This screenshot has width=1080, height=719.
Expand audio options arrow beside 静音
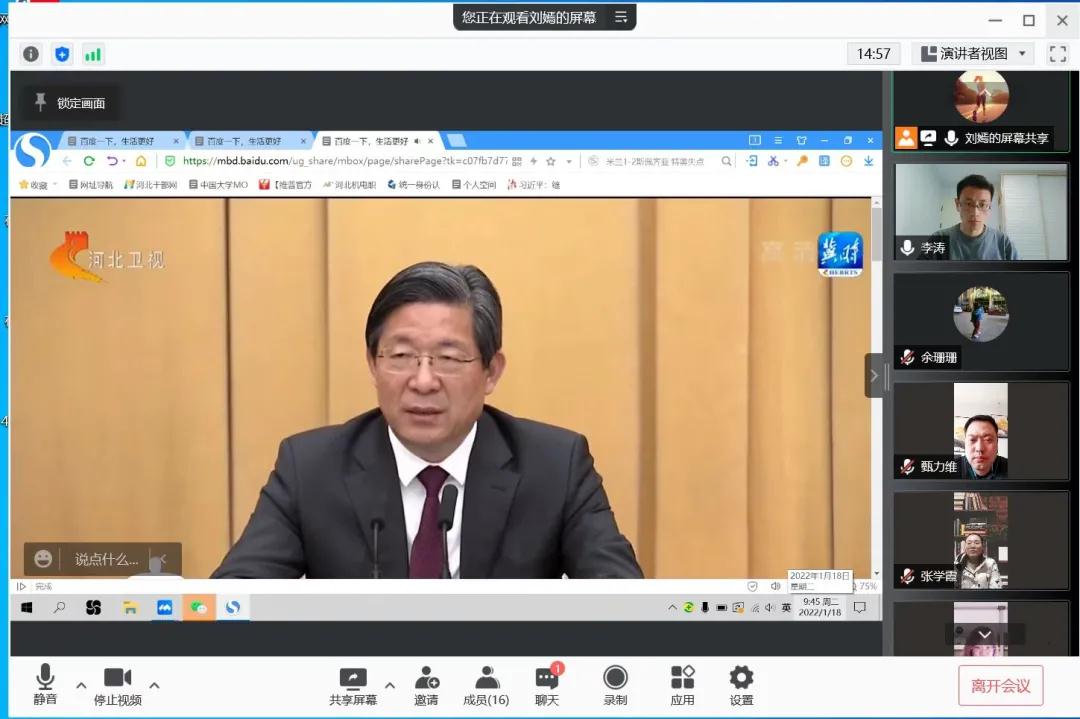coord(81,685)
